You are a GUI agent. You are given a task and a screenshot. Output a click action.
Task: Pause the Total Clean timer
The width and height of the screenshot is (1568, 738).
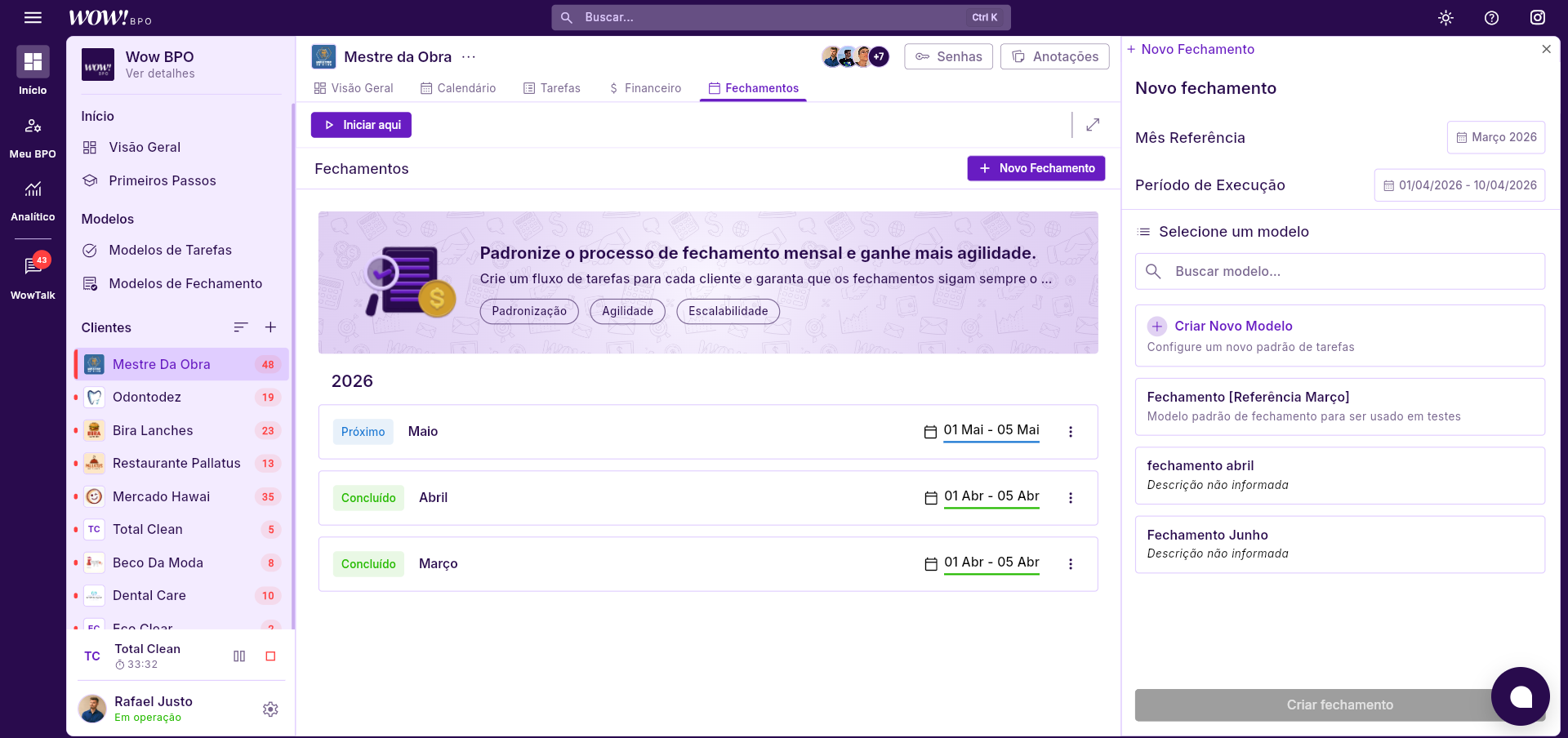239,656
